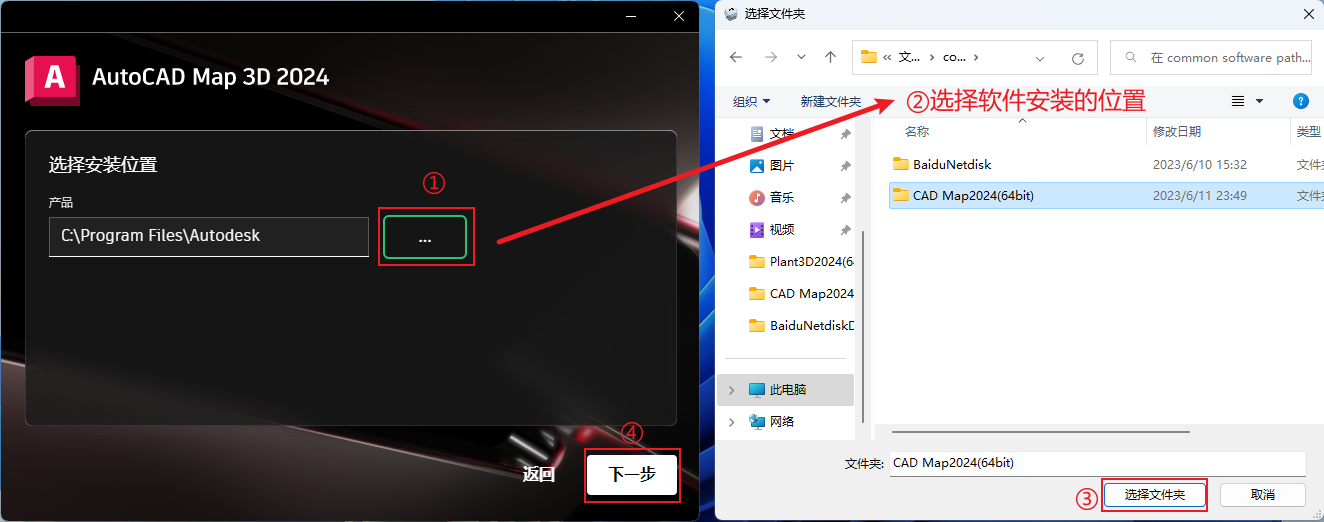1324x522 pixels.
Task: Select 此电脑 in navigation pane
Action: coord(787,389)
